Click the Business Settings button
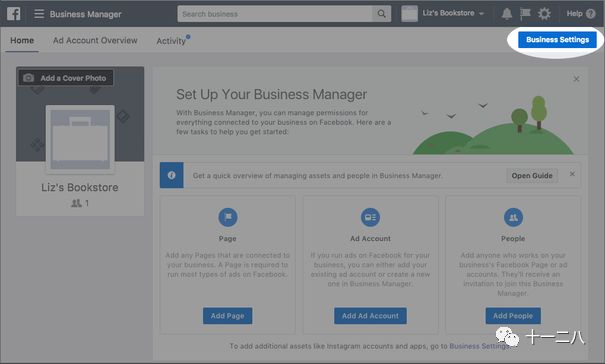Viewport: 605px width, 364px height. point(557,40)
